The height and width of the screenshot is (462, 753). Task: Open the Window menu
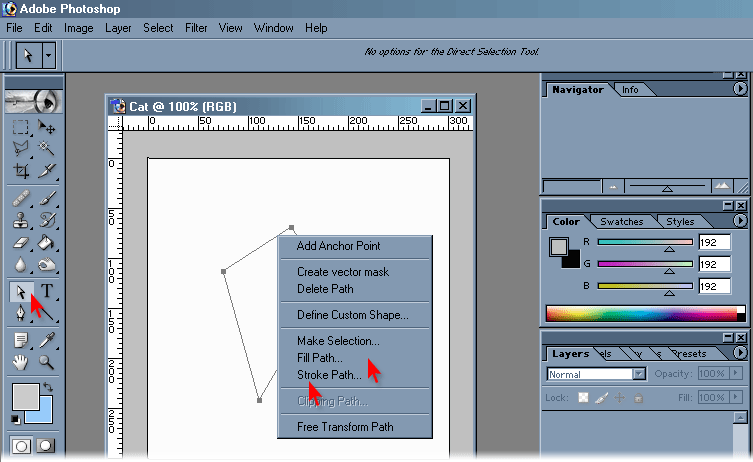(x=273, y=28)
